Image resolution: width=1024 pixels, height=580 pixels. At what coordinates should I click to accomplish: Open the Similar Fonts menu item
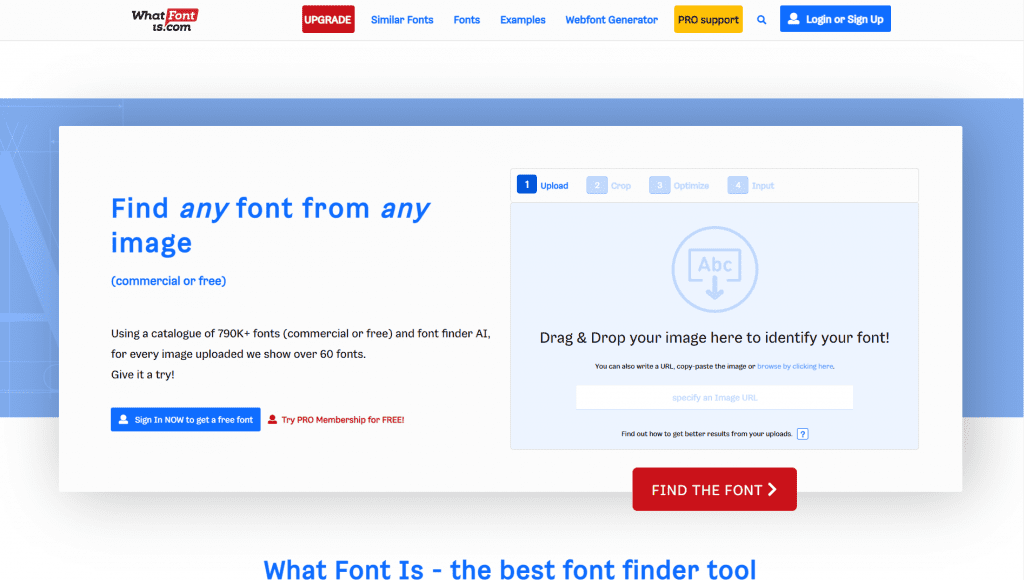pos(402,20)
